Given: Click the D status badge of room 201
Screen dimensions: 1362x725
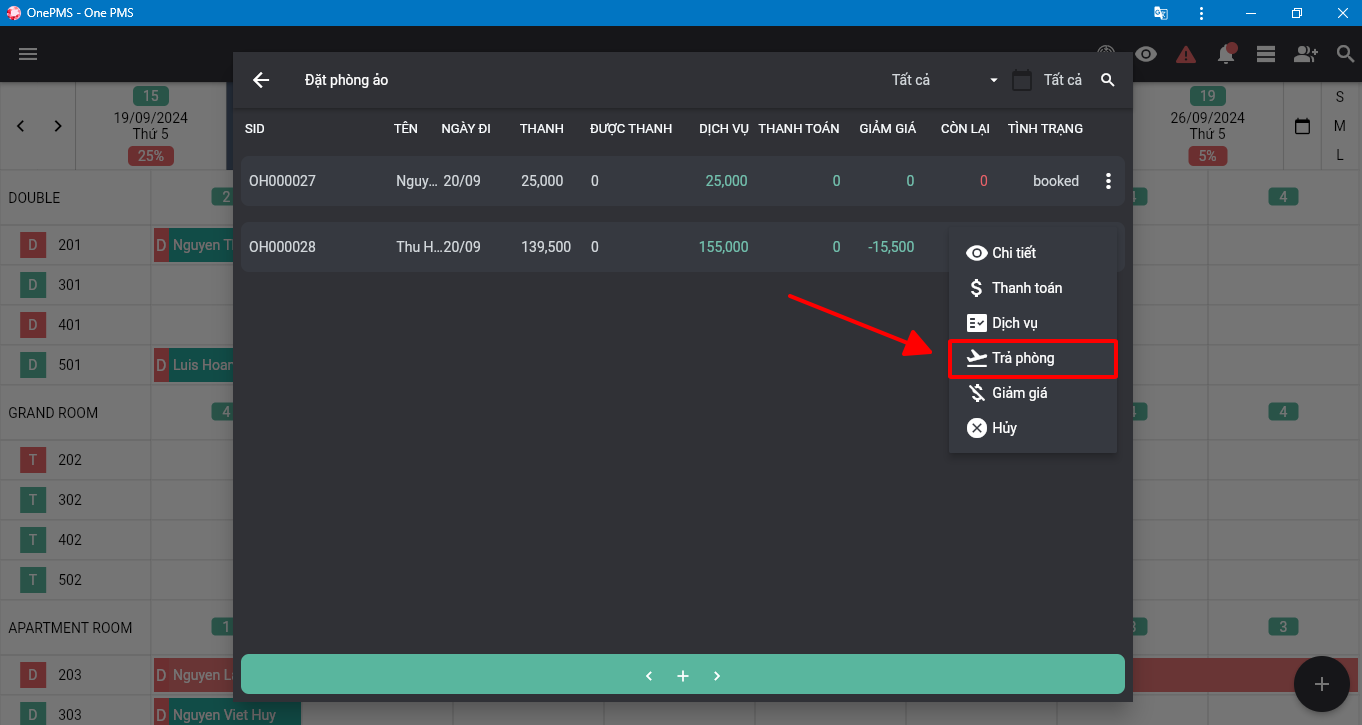Looking at the screenshot, I should [x=33, y=245].
